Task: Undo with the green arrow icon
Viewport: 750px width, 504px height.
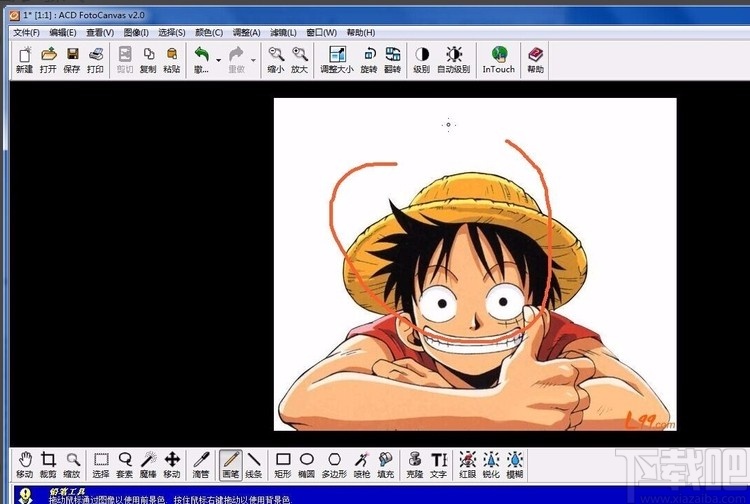Action: pyautogui.click(x=201, y=60)
